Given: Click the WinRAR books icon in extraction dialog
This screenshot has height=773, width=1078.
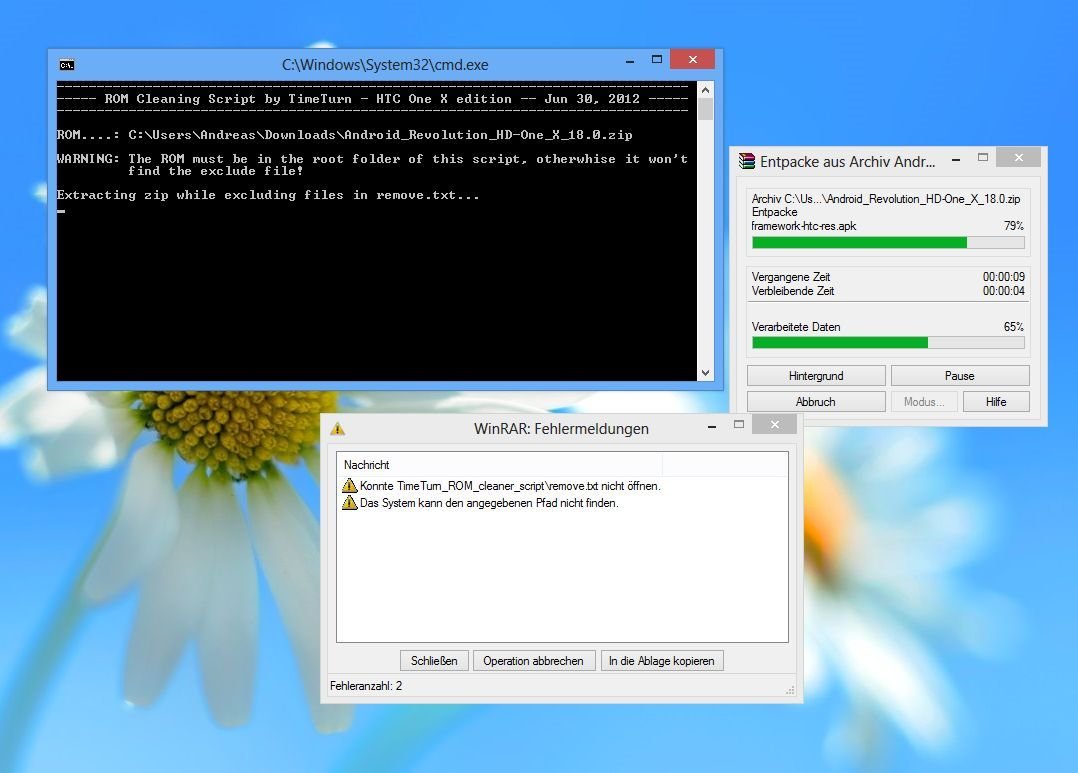Looking at the screenshot, I should (x=747, y=161).
